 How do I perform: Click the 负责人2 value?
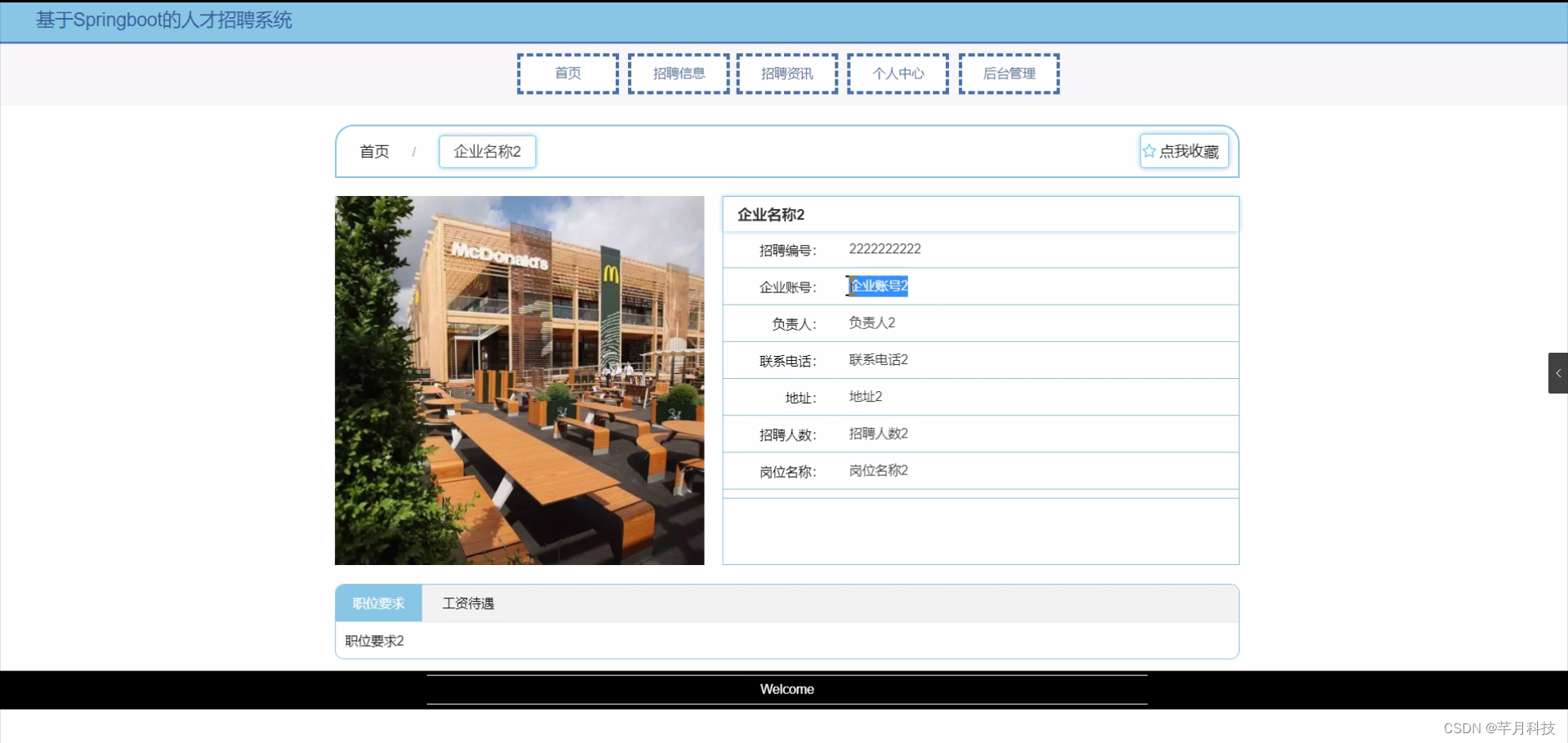click(x=872, y=323)
